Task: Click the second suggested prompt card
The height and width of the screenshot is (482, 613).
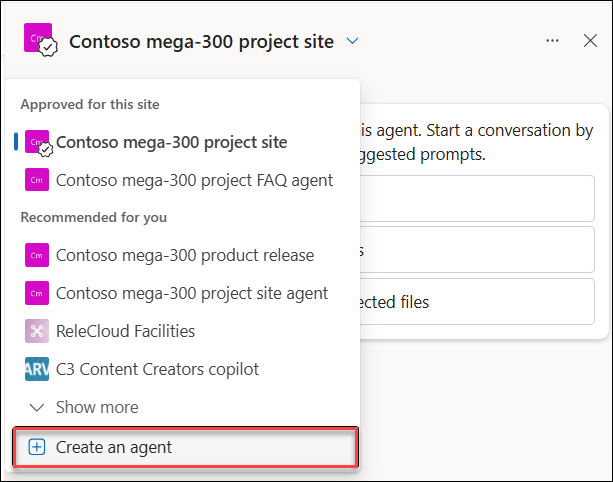Action: (477, 250)
